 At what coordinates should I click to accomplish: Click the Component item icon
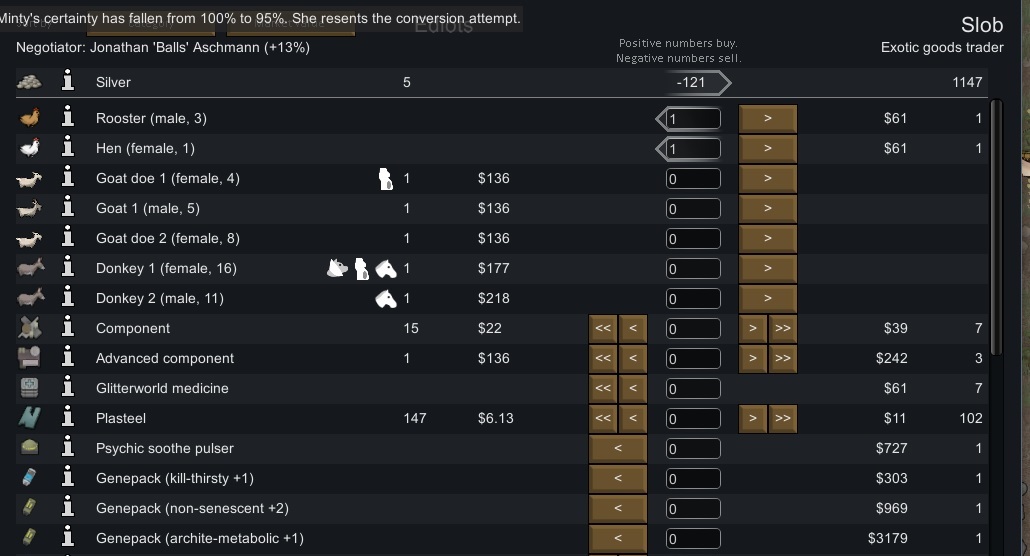30,328
